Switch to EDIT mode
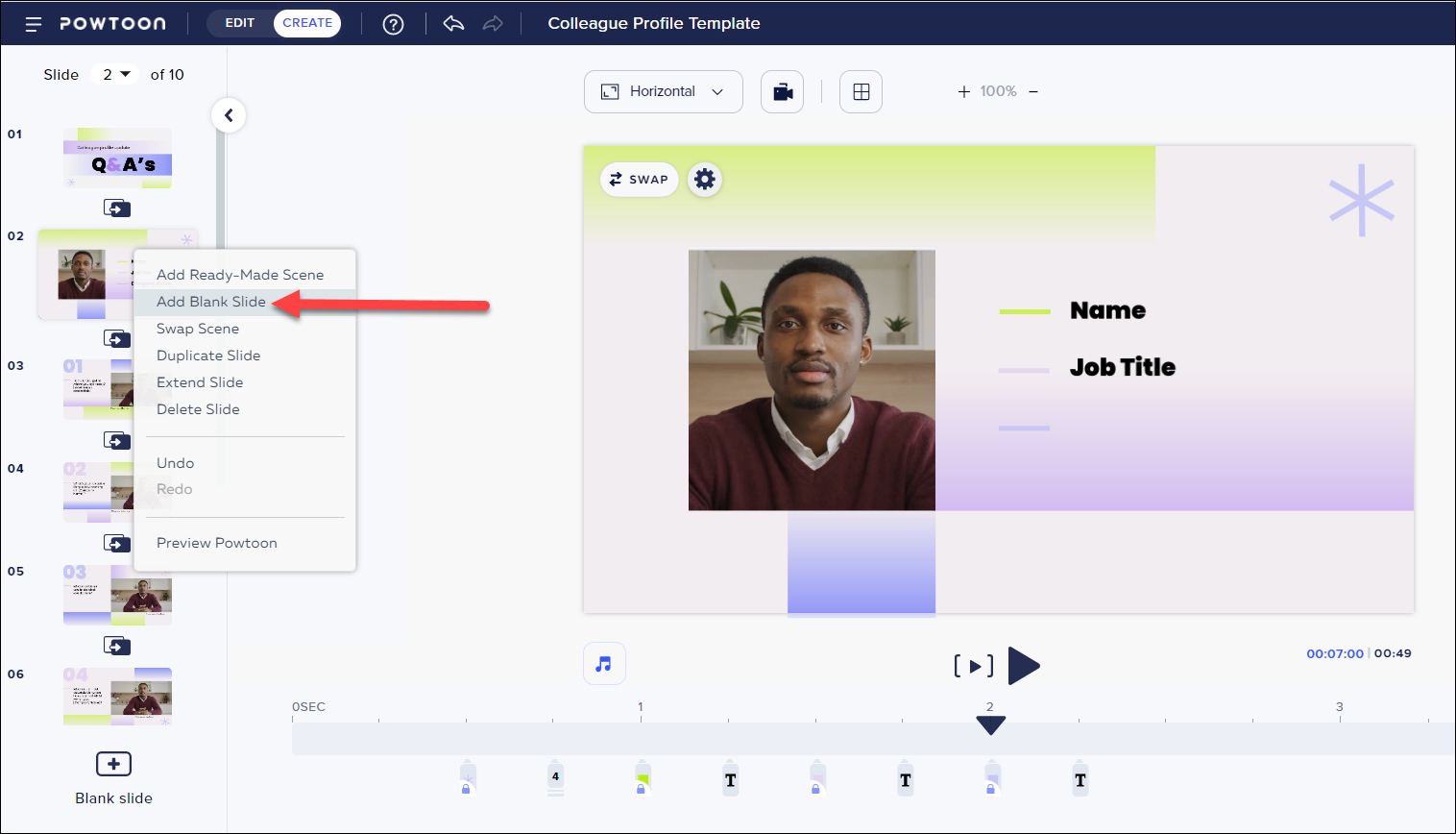Image resolution: width=1456 pixels, height=834 pixels. (x=240, y=23)
